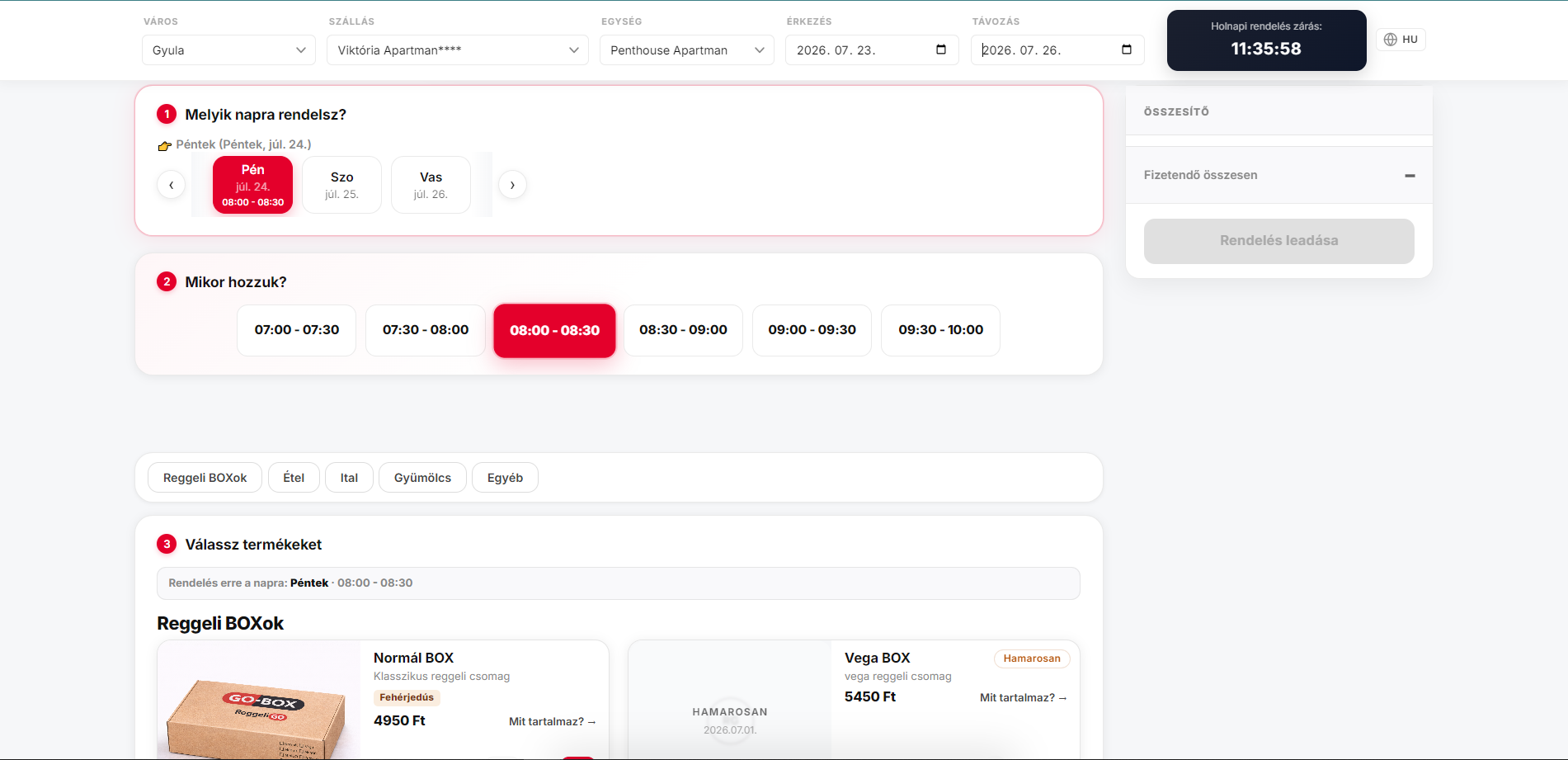Open Mit tartalmaz? link for Vega BOX

click(1023, 698)
